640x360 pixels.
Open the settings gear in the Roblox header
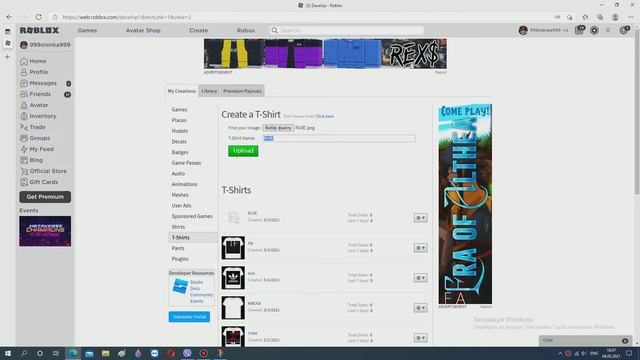point(624,30)
